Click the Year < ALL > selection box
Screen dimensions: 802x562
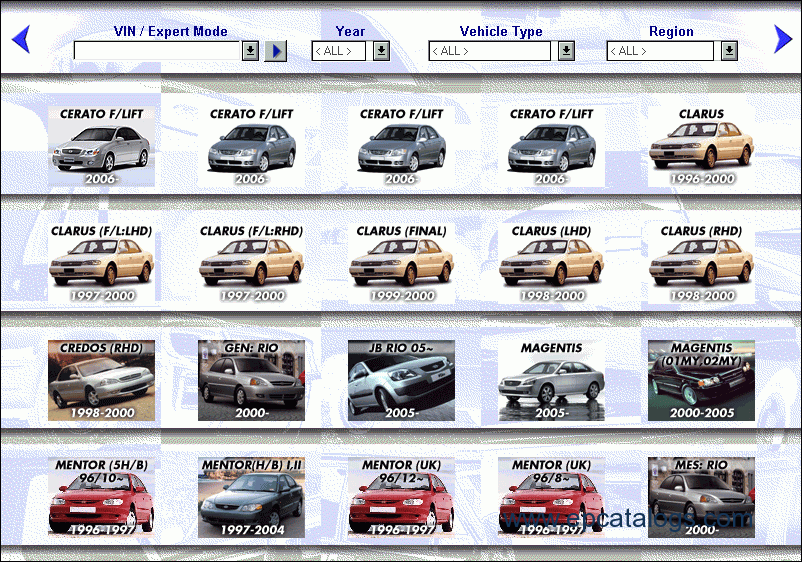pos(339,51)
